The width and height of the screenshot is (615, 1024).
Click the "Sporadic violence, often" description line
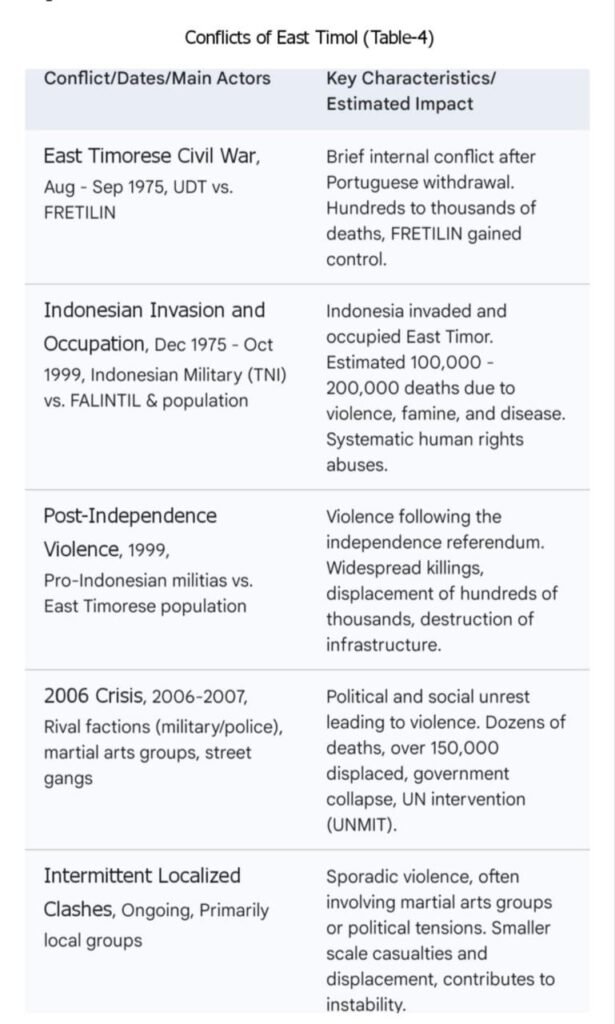[x=422, y=877]
